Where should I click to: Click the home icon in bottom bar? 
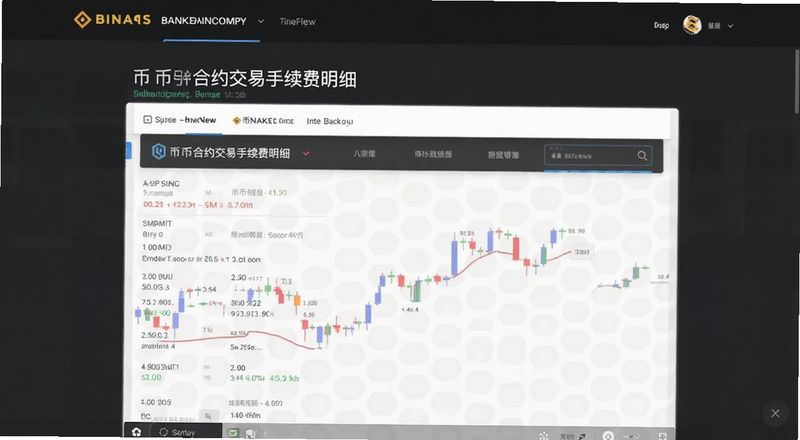(x=136, y=432)
